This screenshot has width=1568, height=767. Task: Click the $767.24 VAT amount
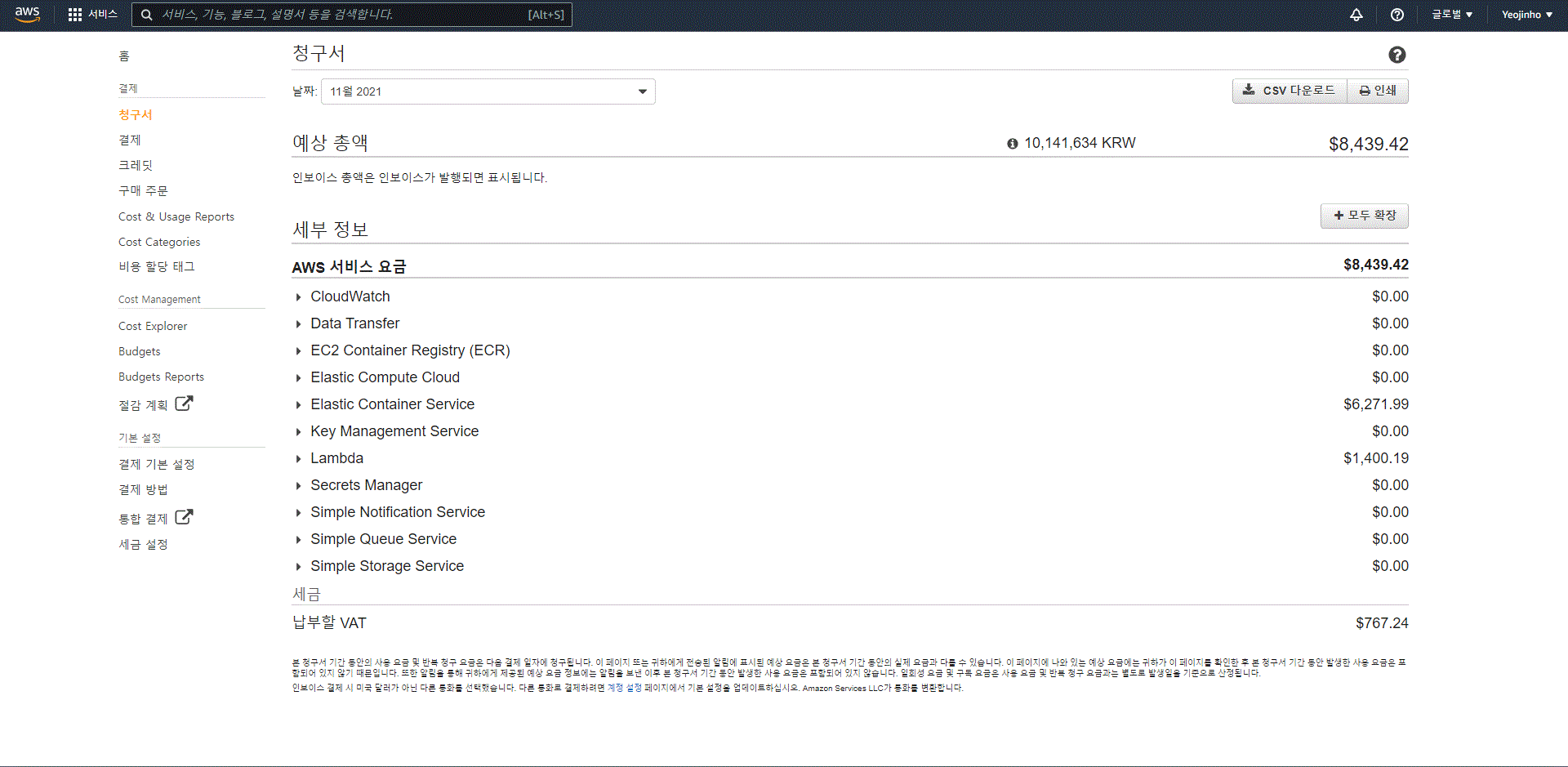(x=1382, y=623)
